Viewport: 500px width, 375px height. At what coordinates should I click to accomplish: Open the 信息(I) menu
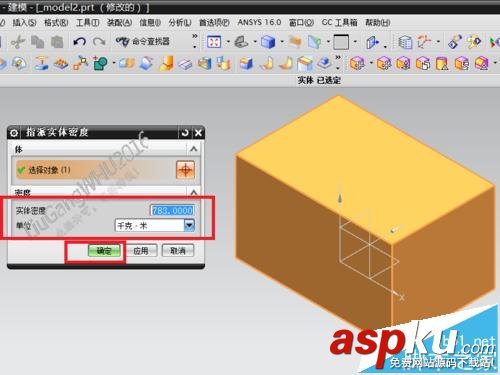tap(150, 23)
